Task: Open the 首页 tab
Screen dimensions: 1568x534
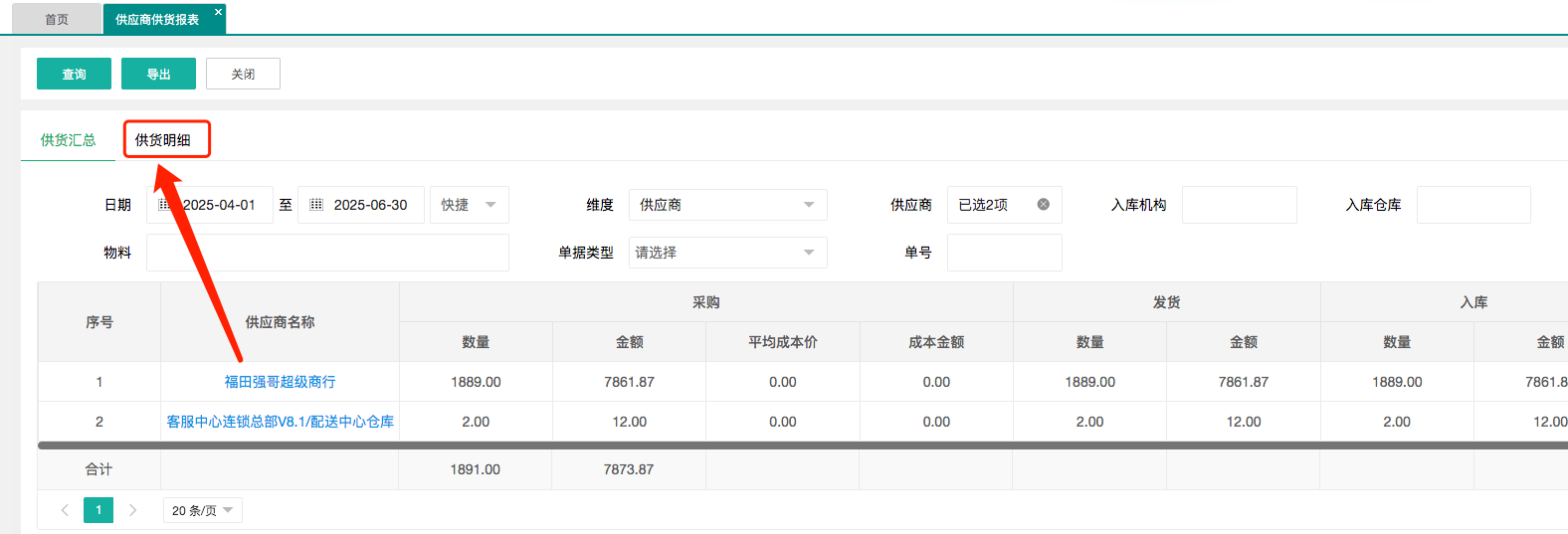Action: [57, 19]
